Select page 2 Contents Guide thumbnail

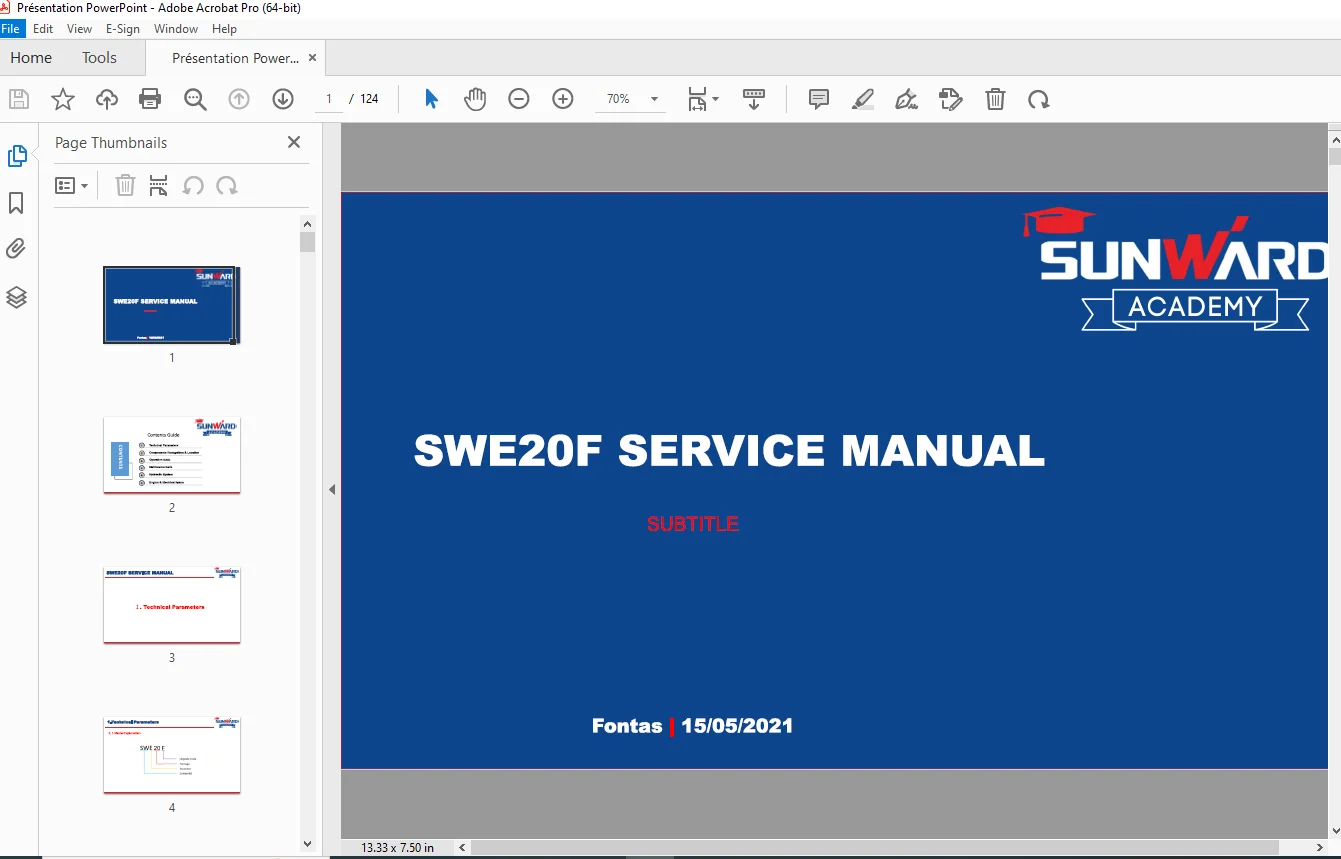click(172, 455)
